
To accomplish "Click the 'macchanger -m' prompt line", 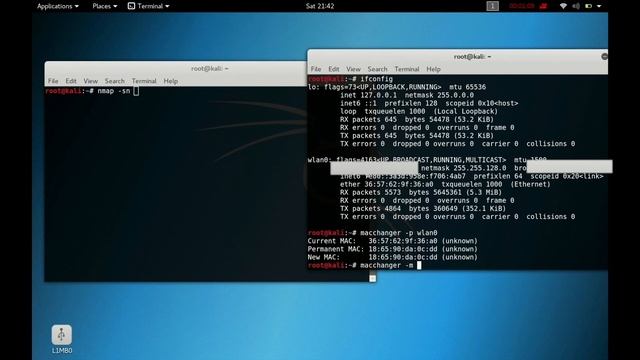I will (x=364, y=265).
